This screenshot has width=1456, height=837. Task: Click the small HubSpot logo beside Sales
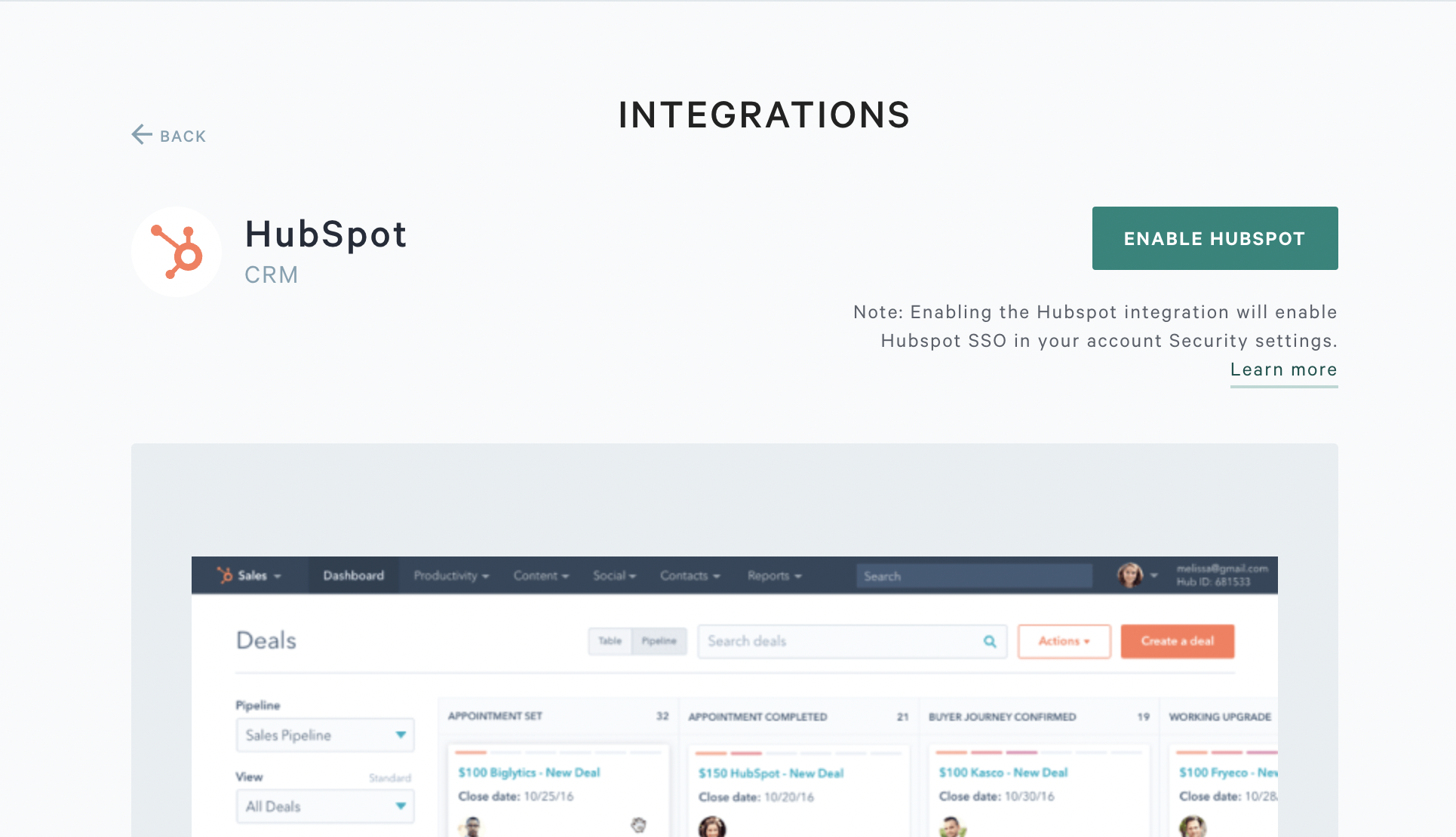click(225, 575)
